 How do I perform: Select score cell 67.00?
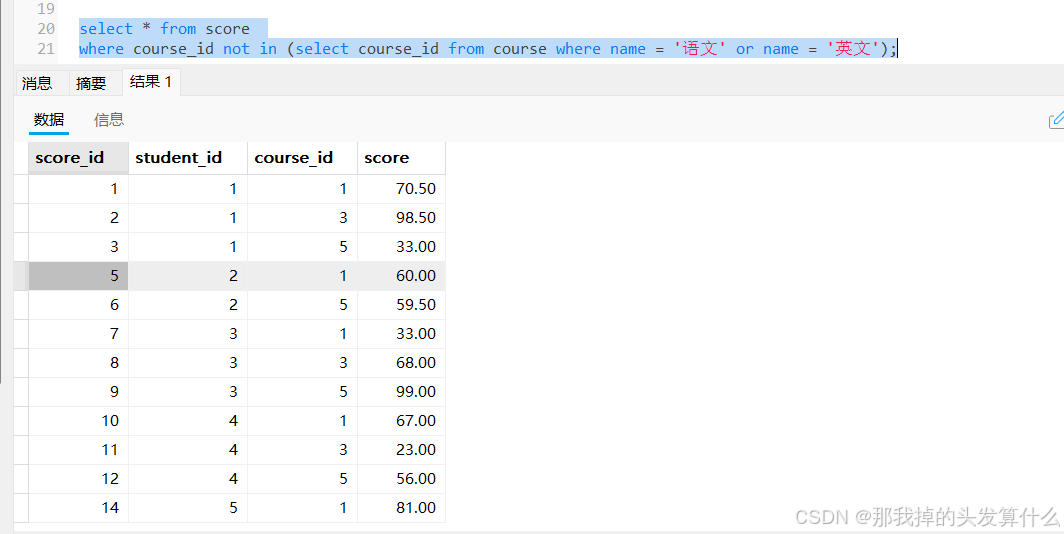(x=401, y=421)
